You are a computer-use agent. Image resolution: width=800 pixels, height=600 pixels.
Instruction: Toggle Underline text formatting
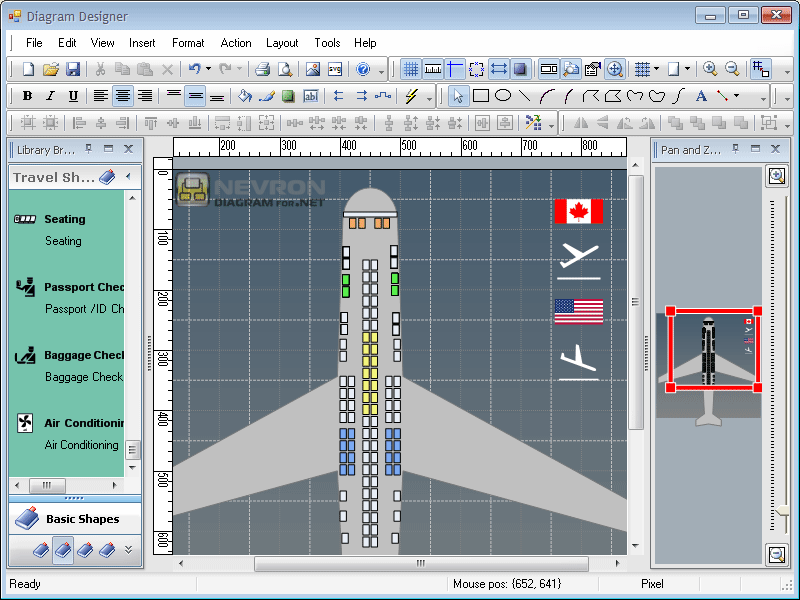[x=71, y=95]
